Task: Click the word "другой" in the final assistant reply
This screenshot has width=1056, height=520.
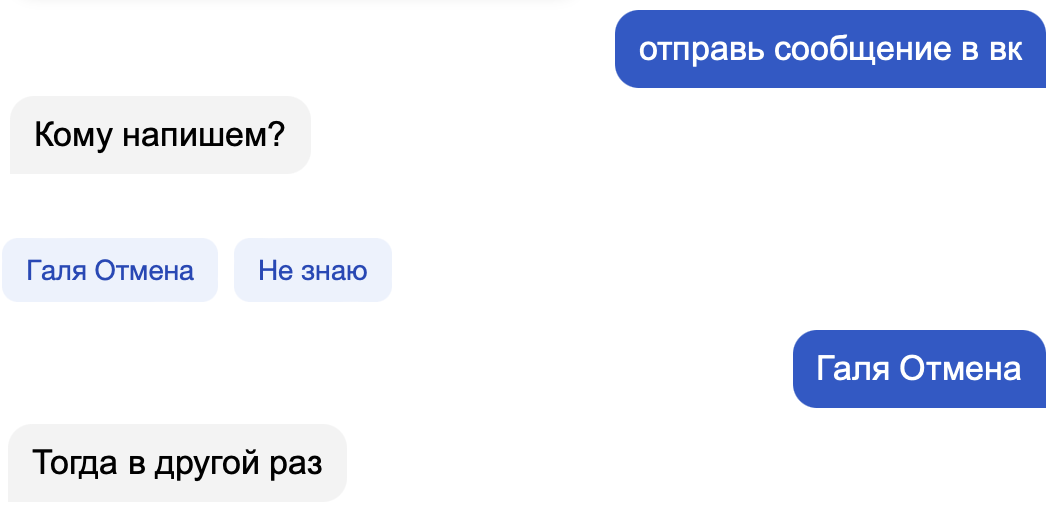Action: (208, 464)
